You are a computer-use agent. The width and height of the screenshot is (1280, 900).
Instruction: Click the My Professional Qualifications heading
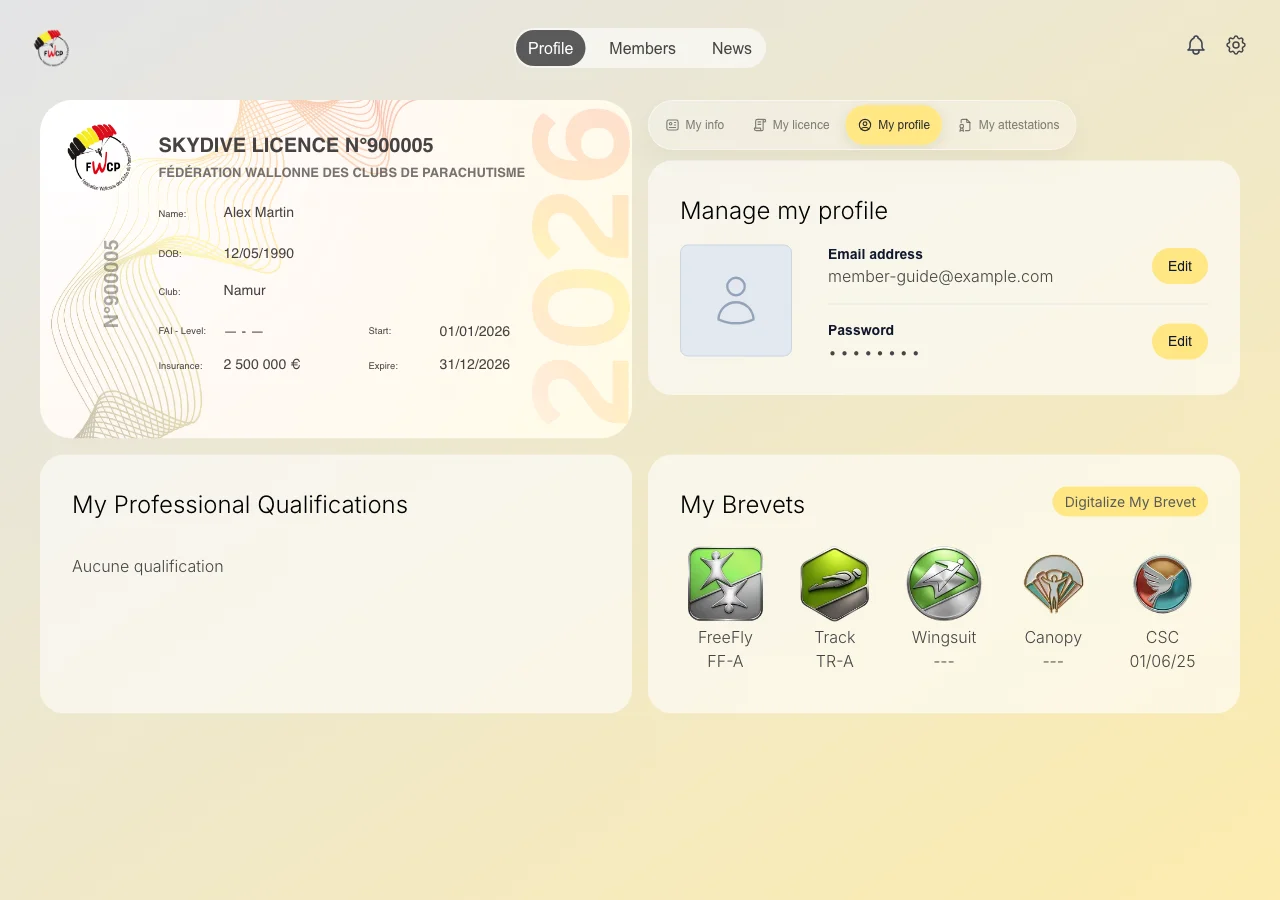(240, 505)
